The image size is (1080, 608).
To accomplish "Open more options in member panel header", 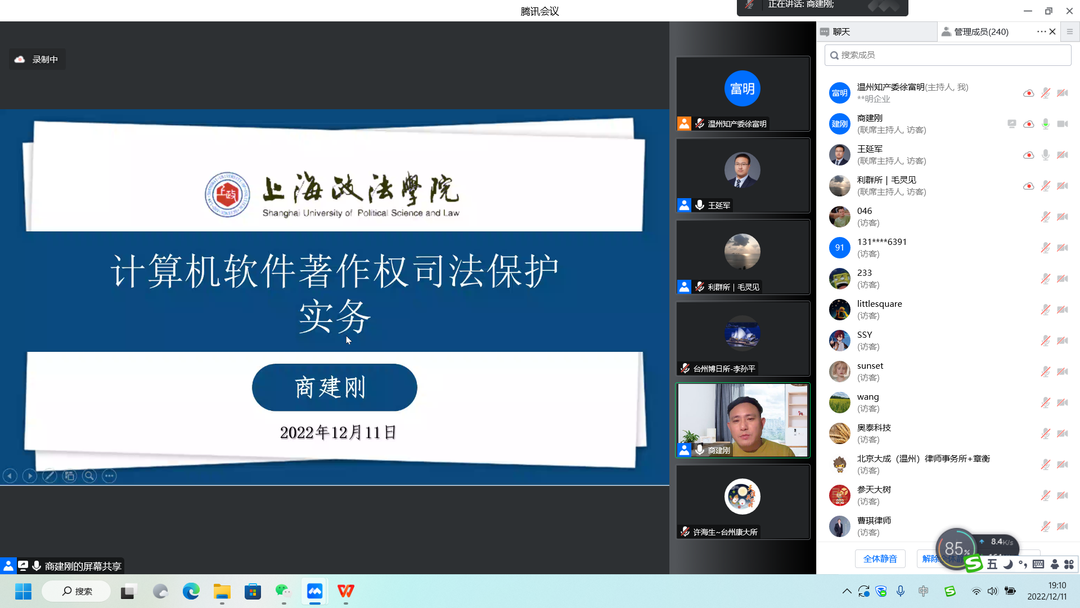I will tap(1041, 32).
